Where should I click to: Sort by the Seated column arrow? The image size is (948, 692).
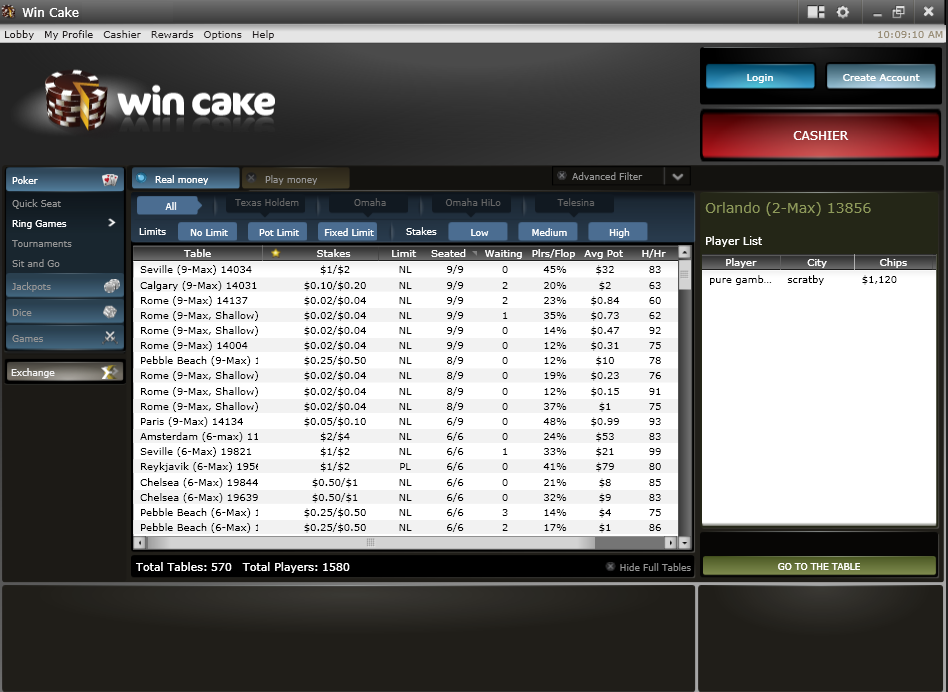tap(475, 254)
